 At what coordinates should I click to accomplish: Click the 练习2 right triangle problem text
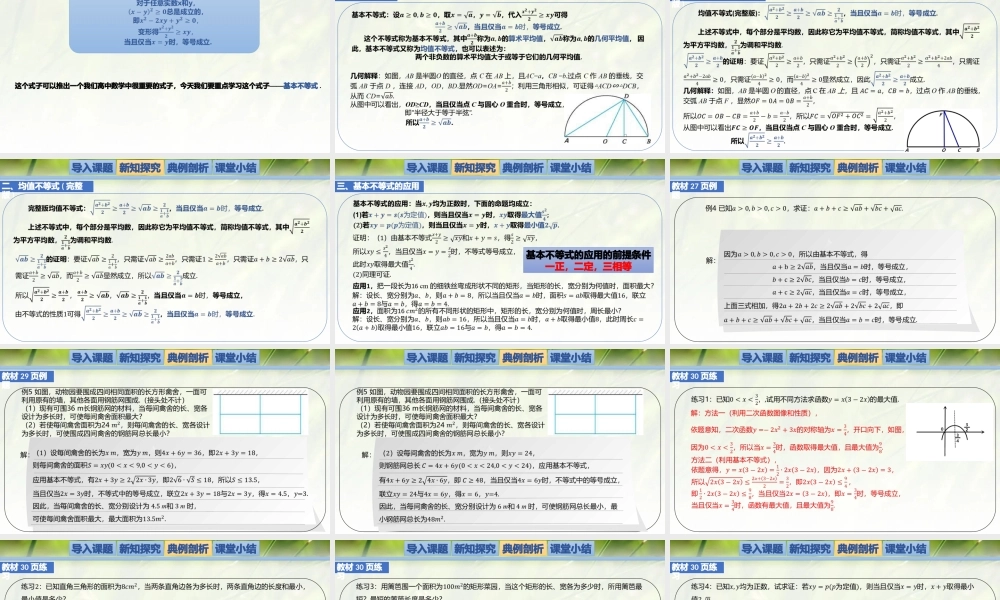pos(165,591)
